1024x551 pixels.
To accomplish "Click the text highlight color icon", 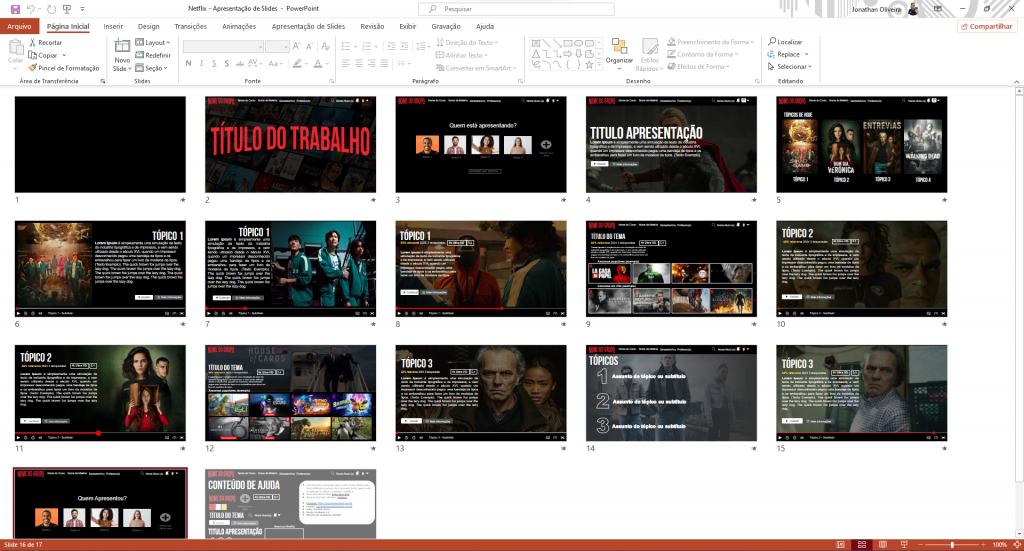I will [297, 63].
